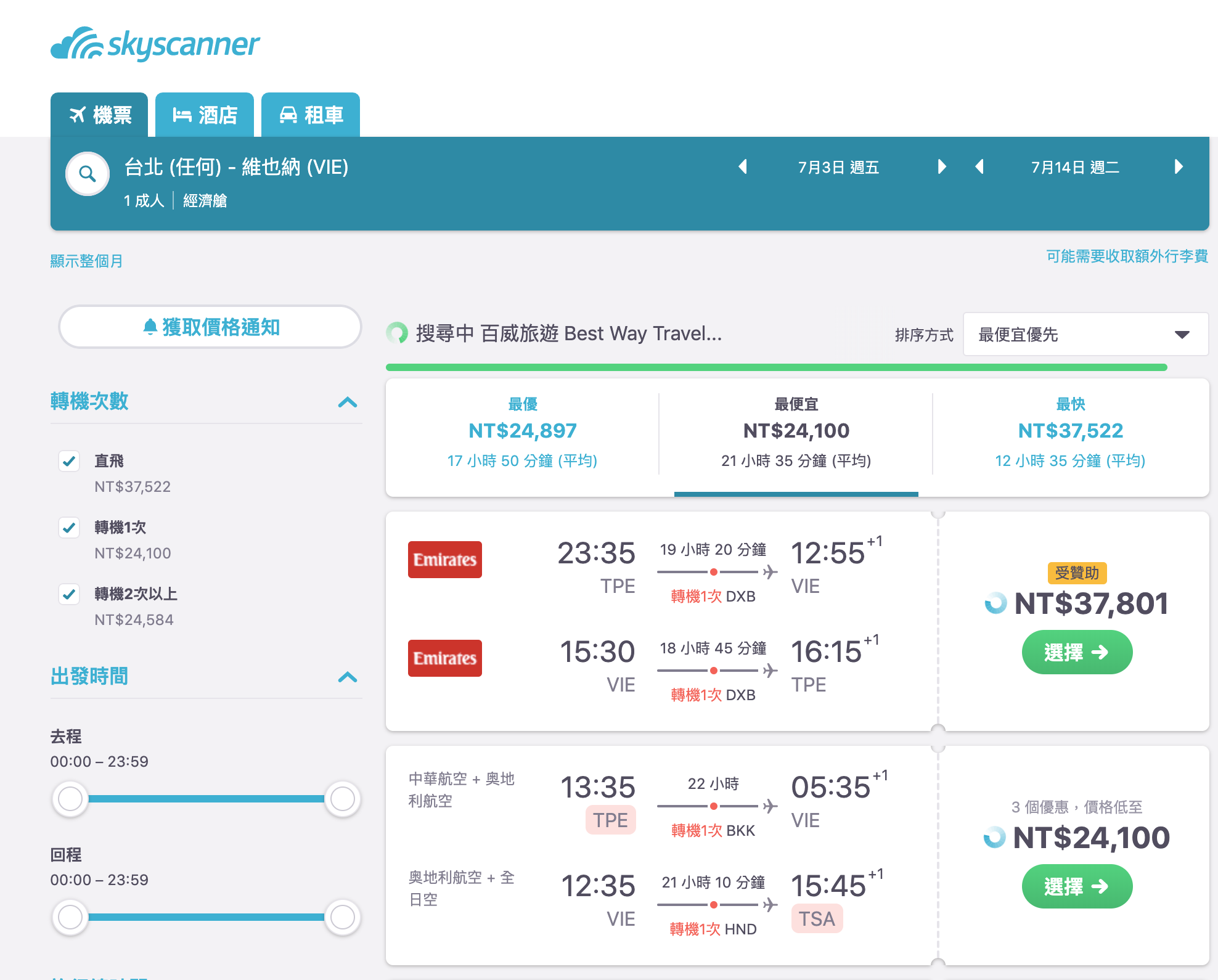The height and width of the screenshot is (980, 1218).
Task: Uncheck the 轉機2次以上 checkbox
Action: 69,594
